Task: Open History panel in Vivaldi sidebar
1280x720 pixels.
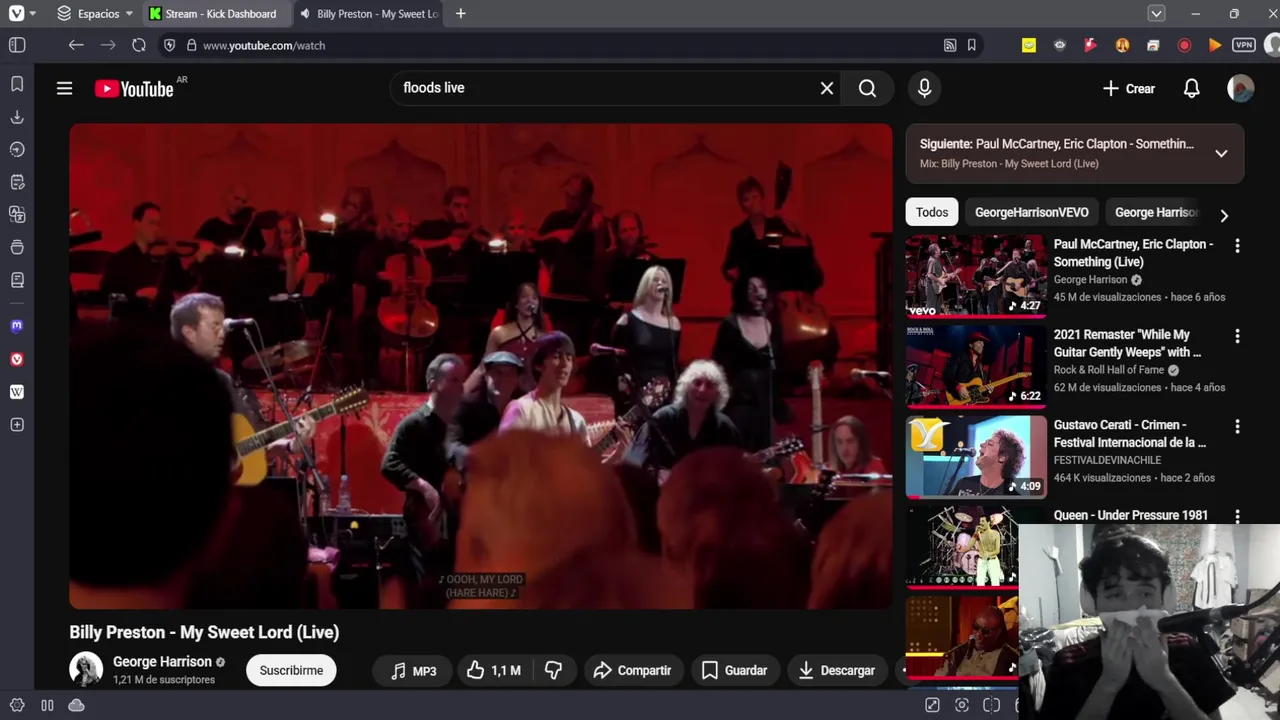Action: pos(17,149)
